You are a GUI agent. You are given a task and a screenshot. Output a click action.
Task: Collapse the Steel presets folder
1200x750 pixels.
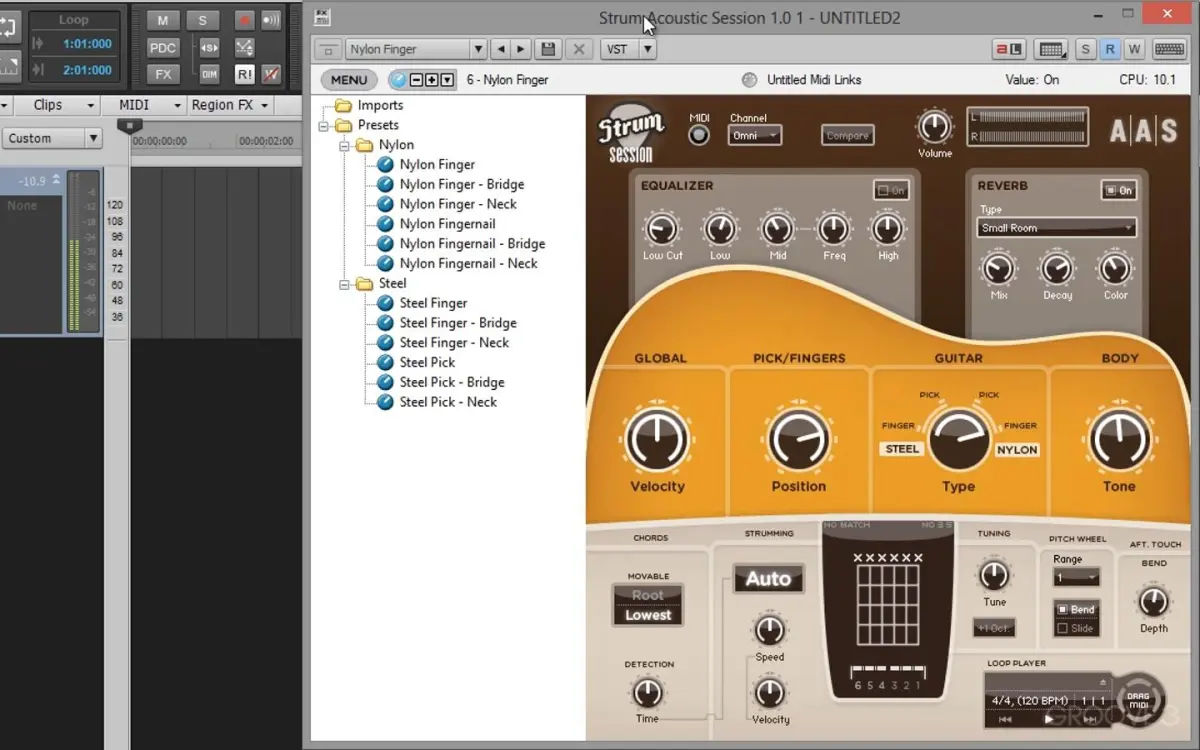click(345, 284)
